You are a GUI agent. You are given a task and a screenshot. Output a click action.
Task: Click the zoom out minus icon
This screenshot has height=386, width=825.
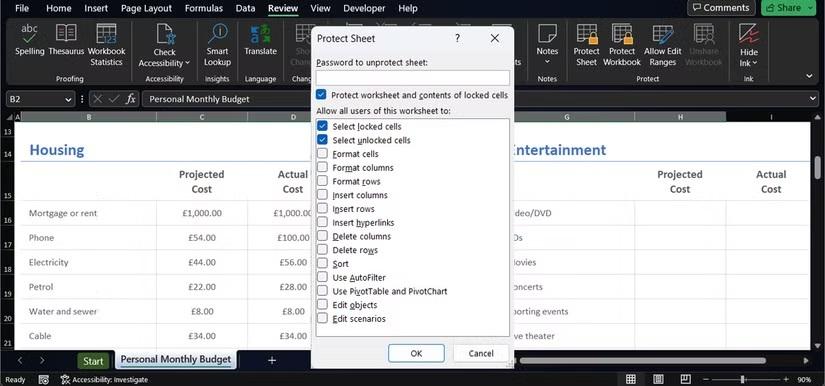tap(707, 379)
